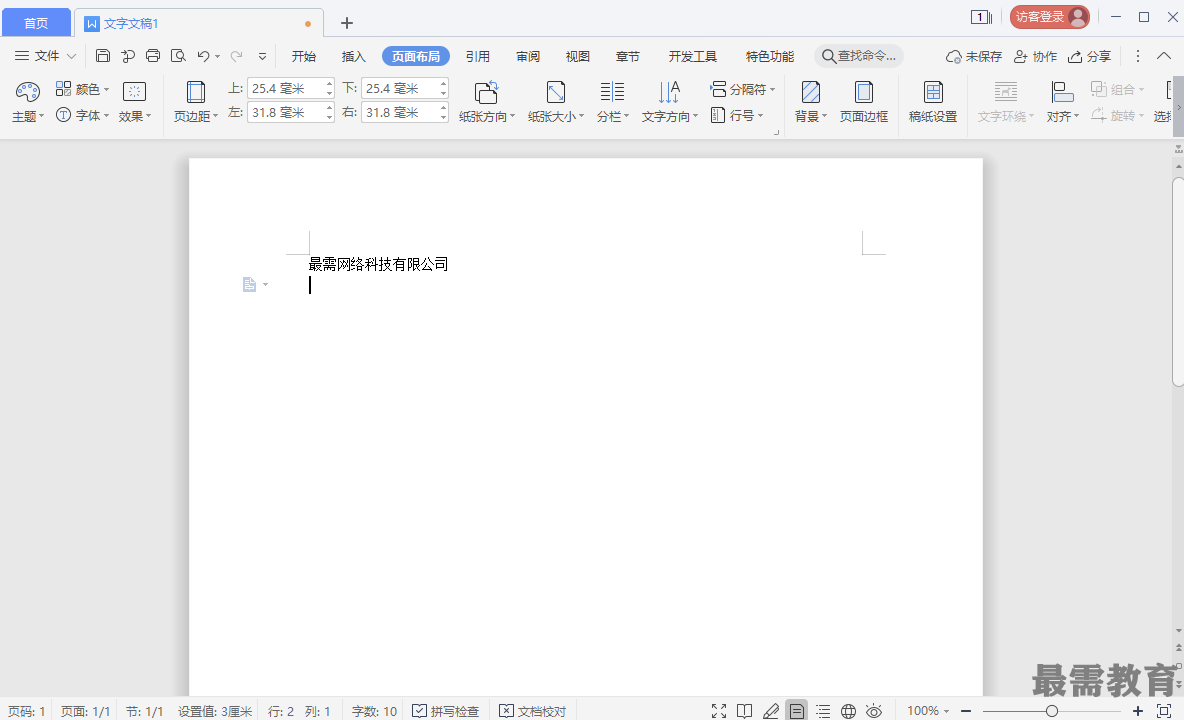Increase the top margin with up stepper
This screenshot has width=1184, height=720.
point(330,84)
